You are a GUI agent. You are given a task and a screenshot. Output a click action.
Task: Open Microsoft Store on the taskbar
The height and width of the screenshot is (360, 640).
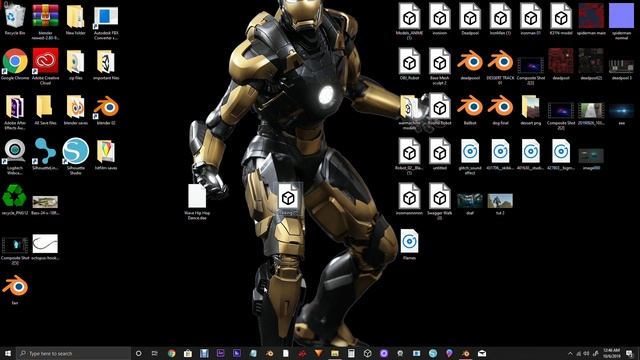pyautogui.click(x=188, y=353)
